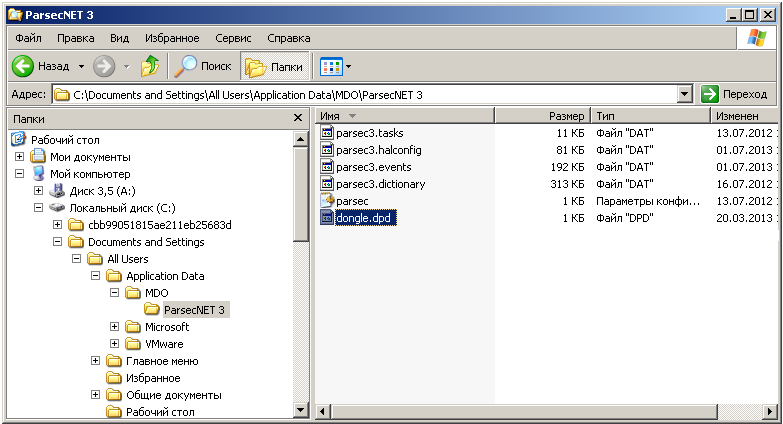Collapse the MDO folder node
This screenshot has width=783, height=424.
click(114, 293)
